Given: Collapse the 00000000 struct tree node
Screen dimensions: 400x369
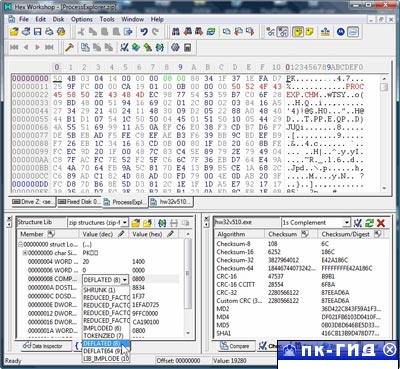Looking at the screenshot, I should (21, 244).
